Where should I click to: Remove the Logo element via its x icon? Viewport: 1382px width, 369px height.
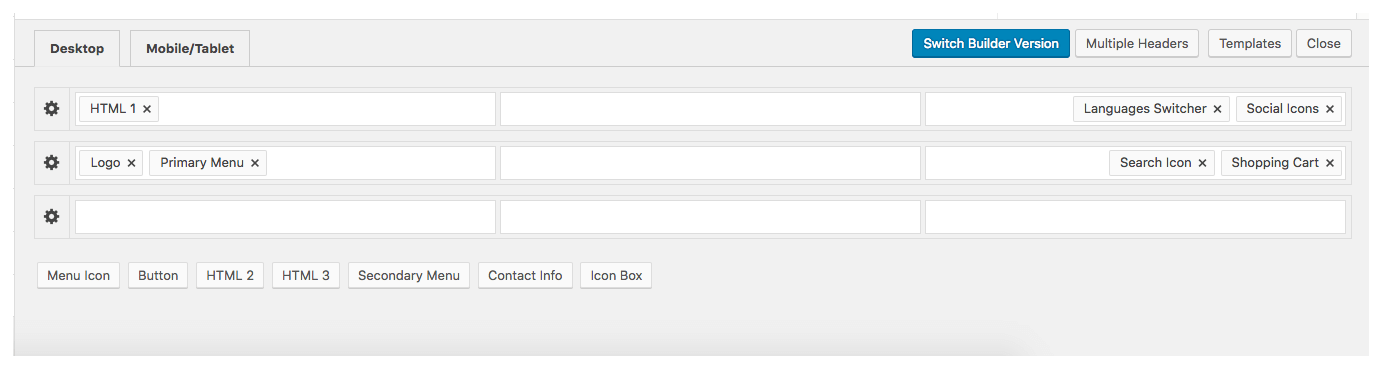point(131,163)
